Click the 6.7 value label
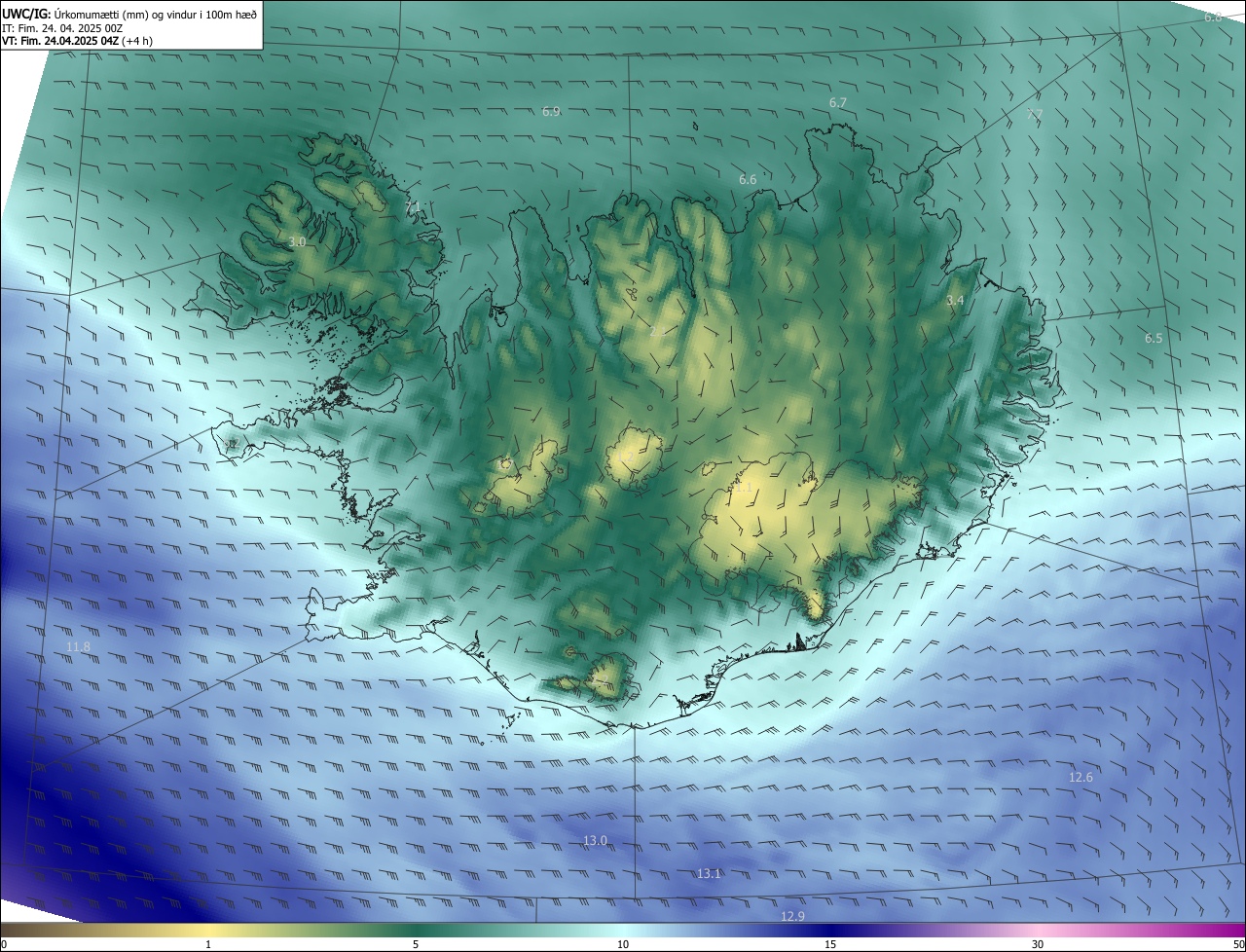The width and height of the screenshot is (1246, 952). point(837,103)
